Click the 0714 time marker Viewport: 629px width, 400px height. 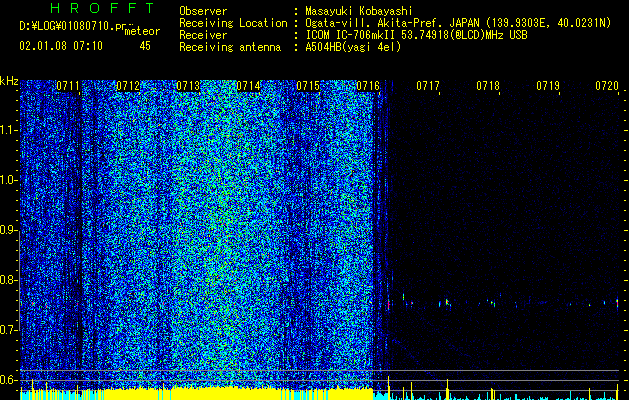248,86
